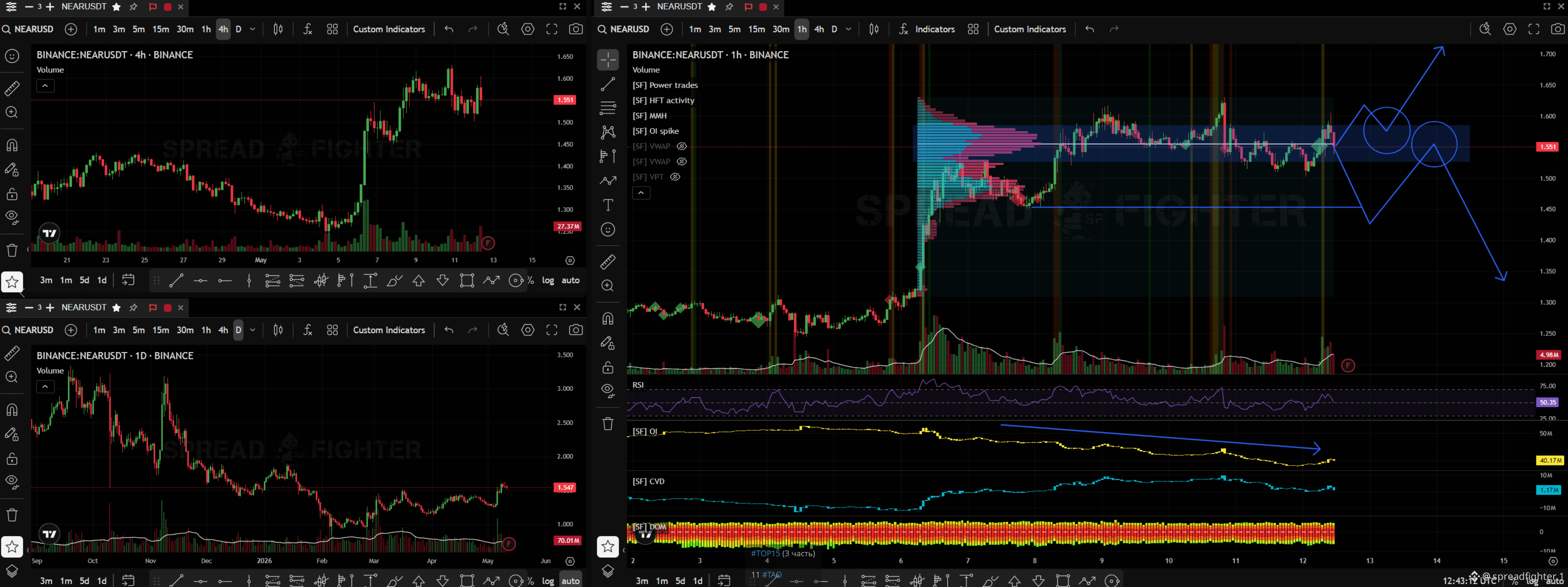The height and width of the screenshot is (587, 1568).
Task: Toggle auto scale on the 4h chart
Action: tap(570, 281)
